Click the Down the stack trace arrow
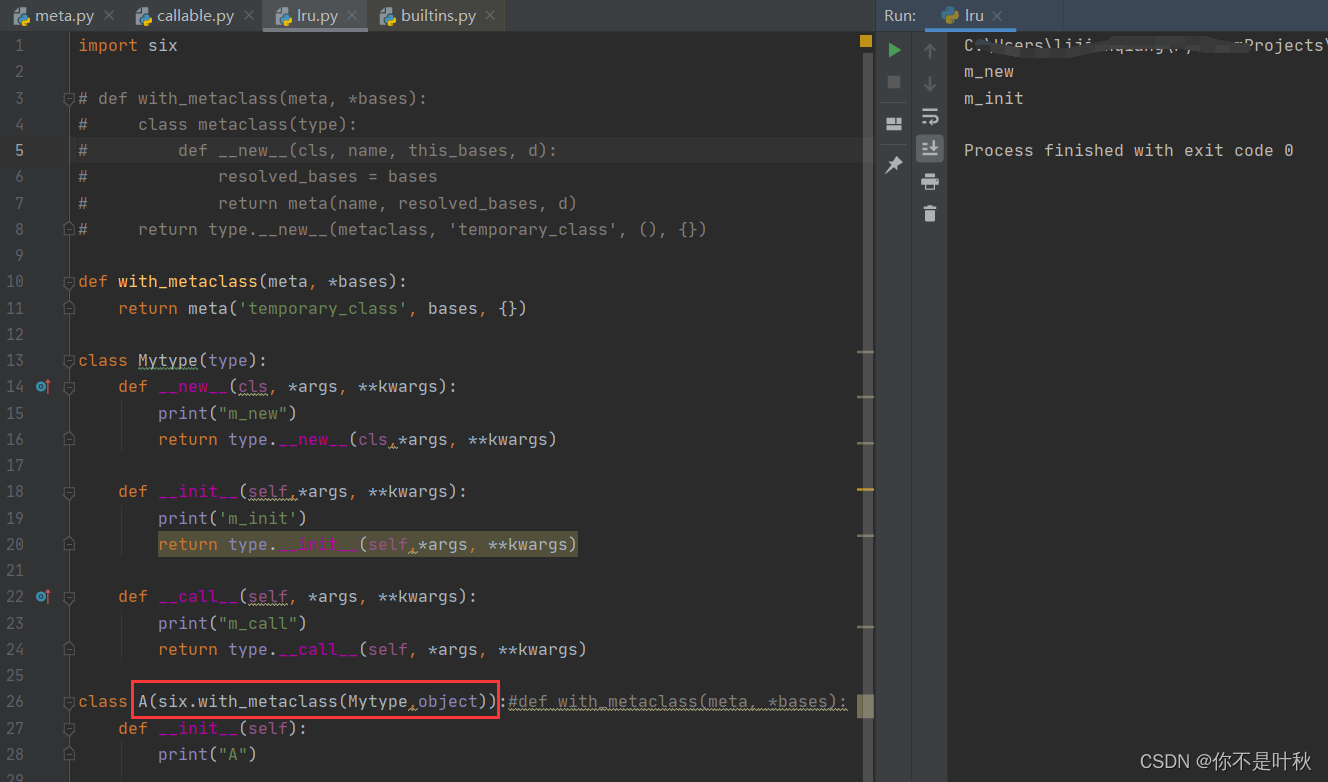Viewport: 1328px width, 782px height. 930,83
